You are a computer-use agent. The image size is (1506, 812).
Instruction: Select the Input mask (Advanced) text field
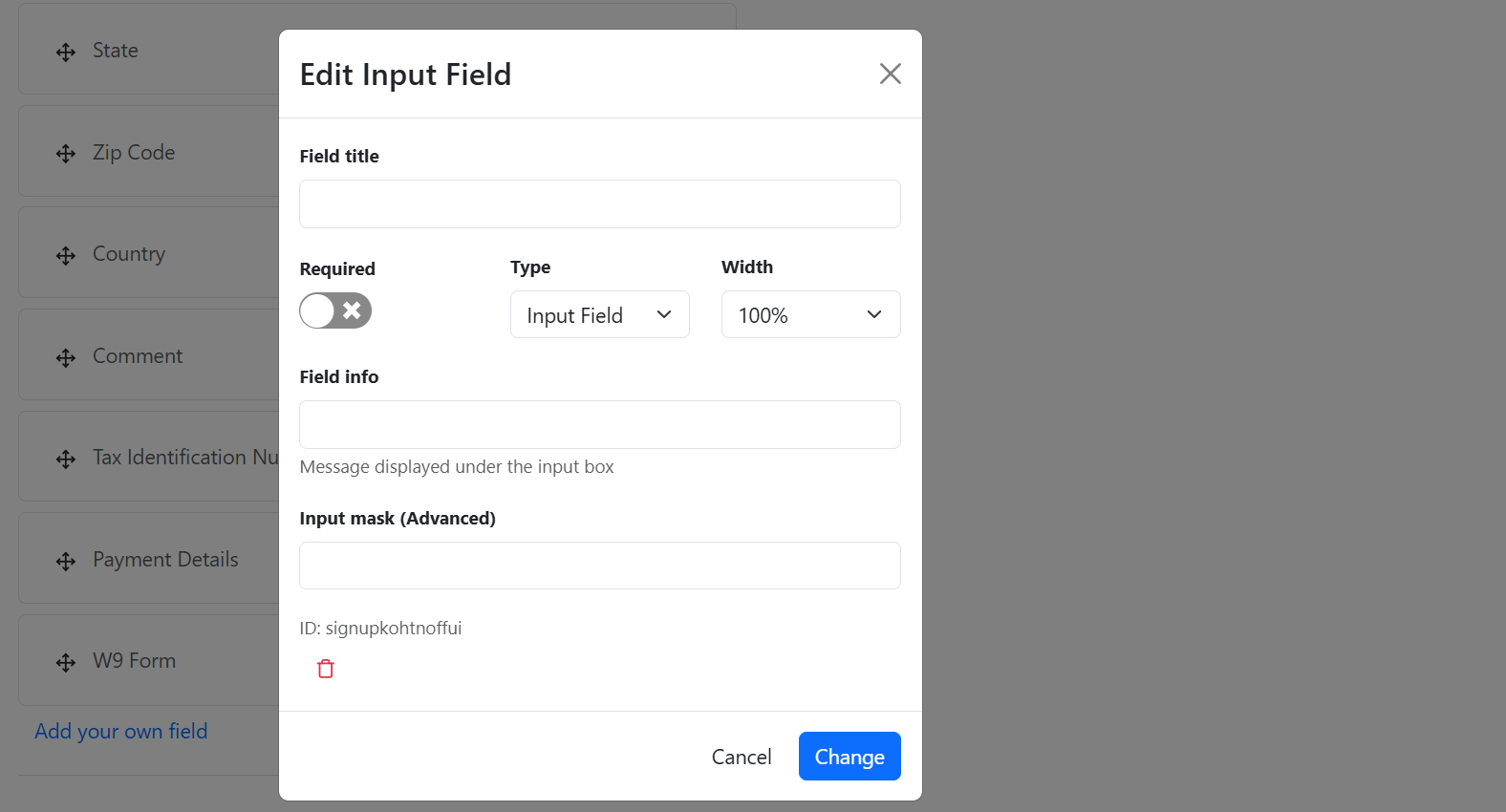[599, 566]
